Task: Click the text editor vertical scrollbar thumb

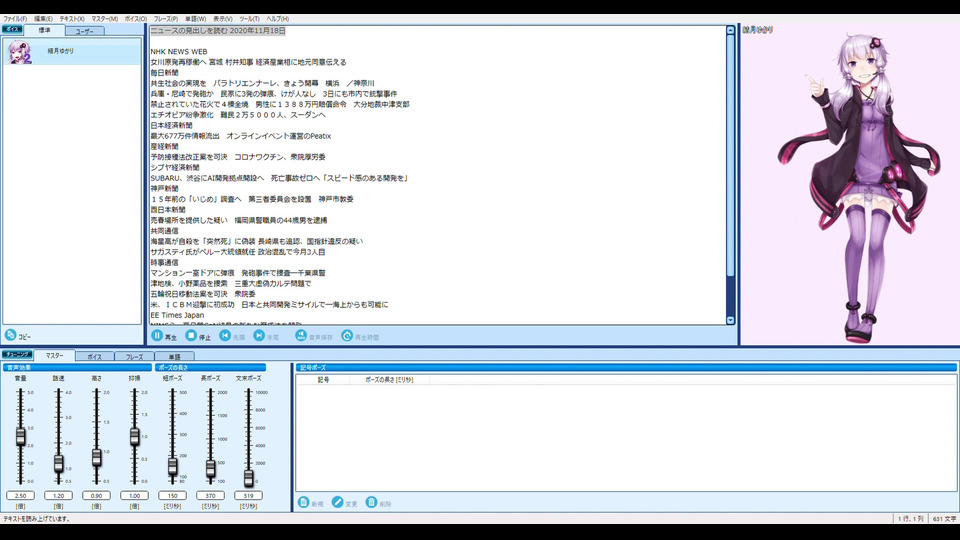Action: point(730,155)
